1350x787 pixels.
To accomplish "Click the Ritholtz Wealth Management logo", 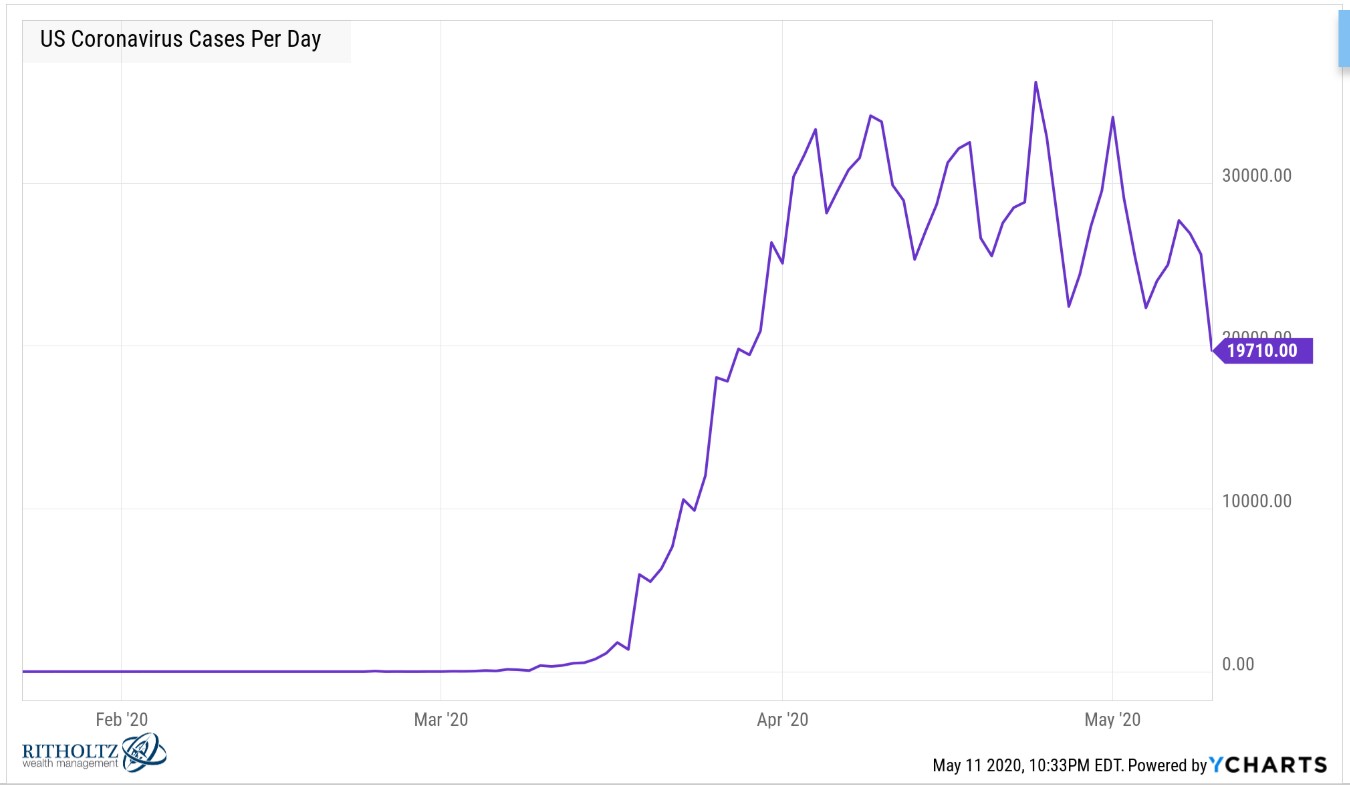I will (94, 752).
